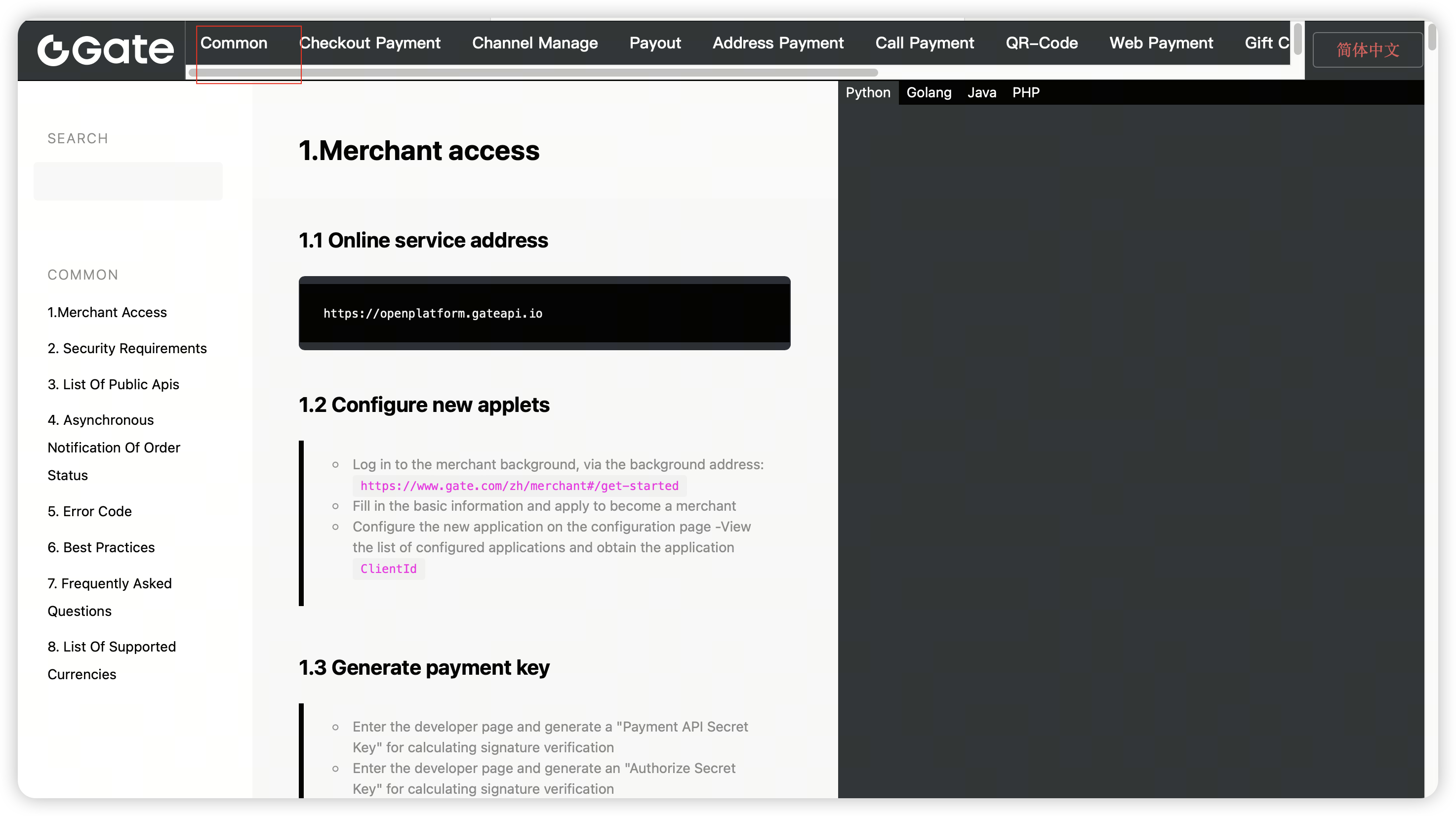Open Checkout Payment section
This screenshot has width=1456, height=816.
point(369,43)
